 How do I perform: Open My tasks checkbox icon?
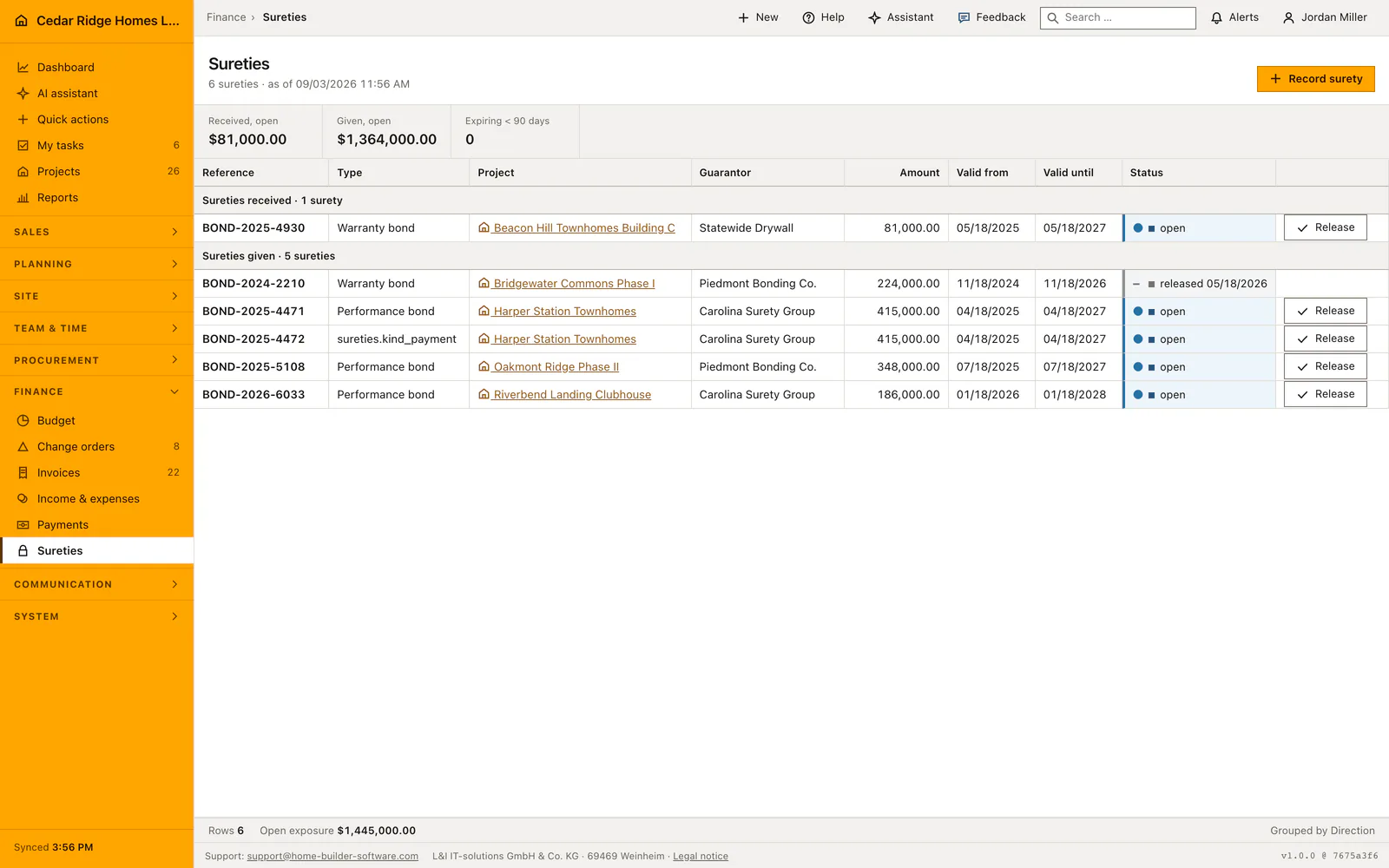[x=23, y=146]
